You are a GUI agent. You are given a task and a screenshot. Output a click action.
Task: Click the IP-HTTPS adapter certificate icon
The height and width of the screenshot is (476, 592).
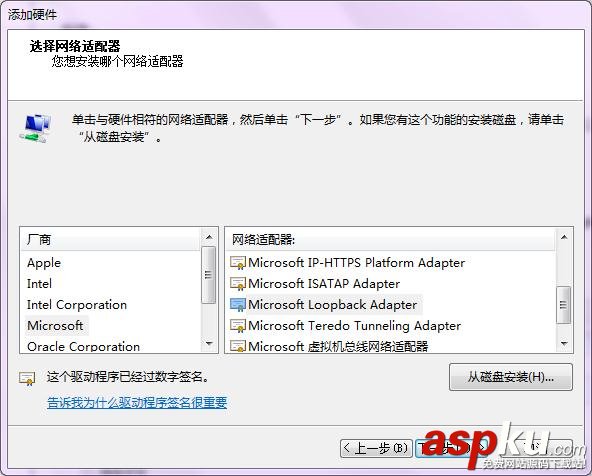click(238, 263)
